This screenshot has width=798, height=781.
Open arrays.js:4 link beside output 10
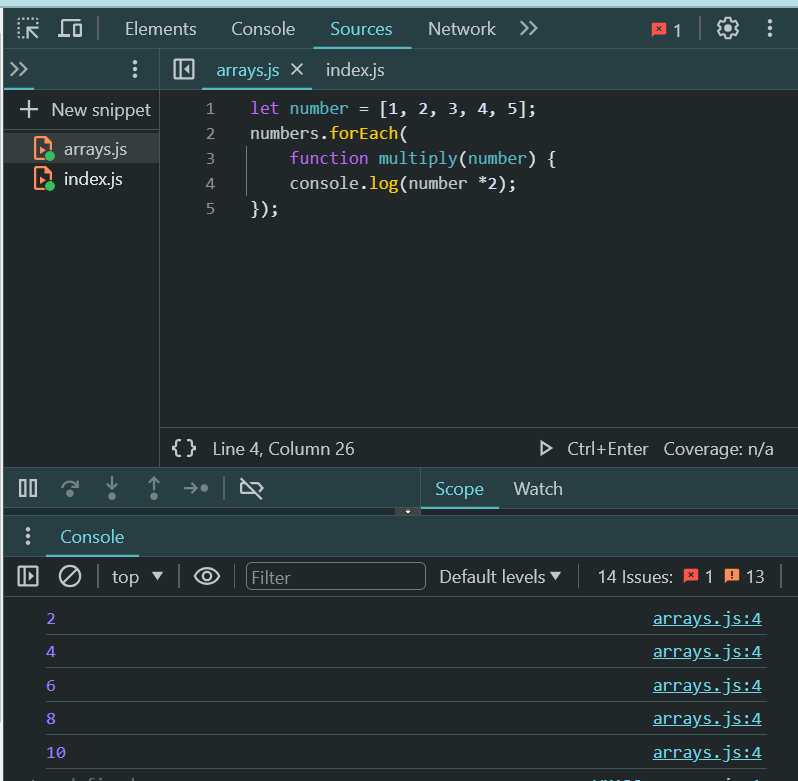[x=707, y=753]
